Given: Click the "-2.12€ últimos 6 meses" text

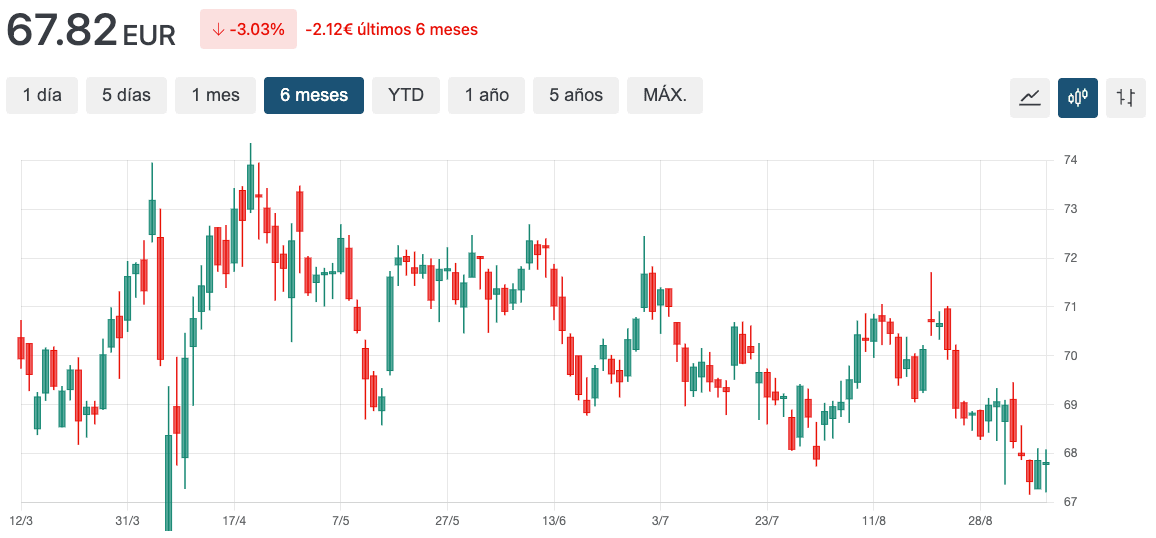Looking at the screenshot, I should coord(391,29).
